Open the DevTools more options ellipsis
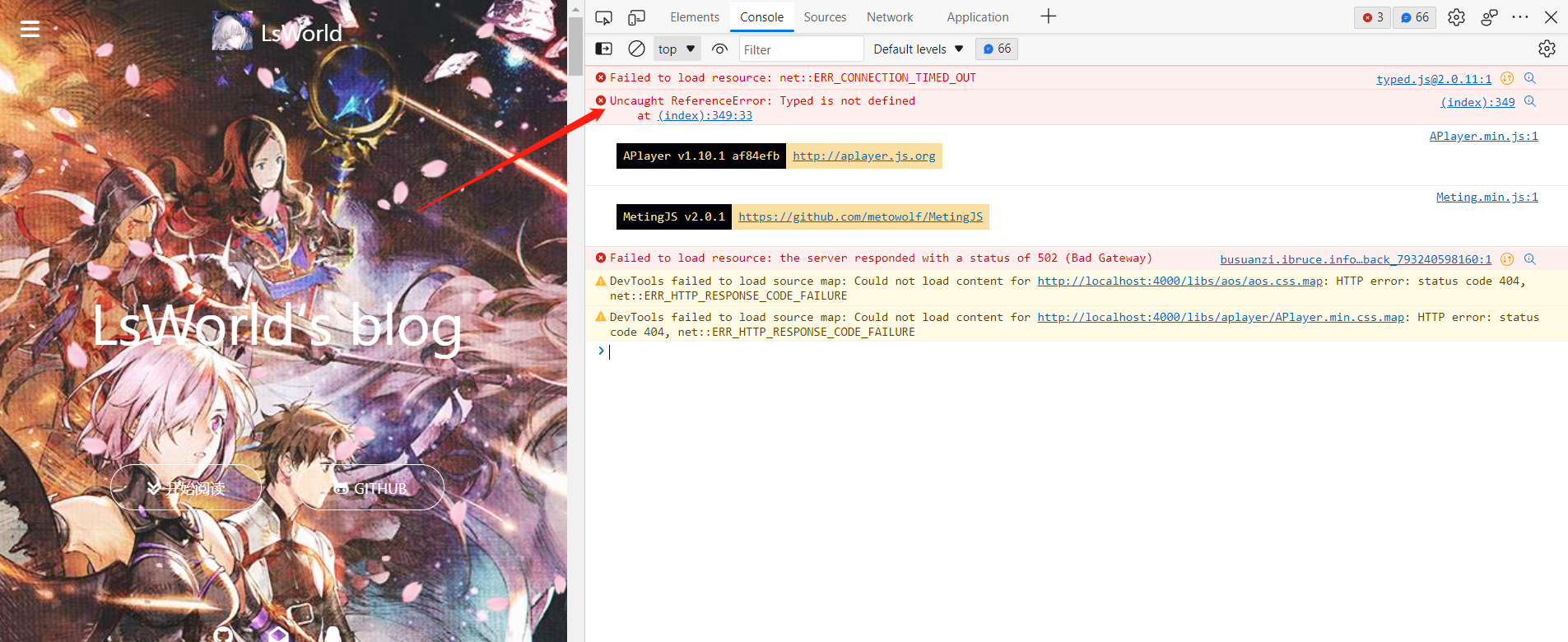This screenshot has height=642, width=1568. (1520, 17)
